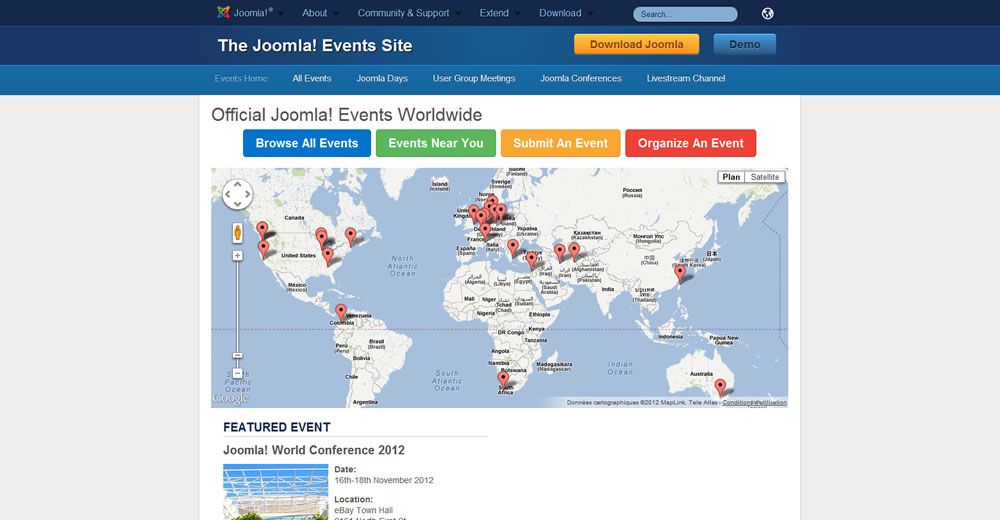This screenshot has height=520, width=1000.
Task: Zoom out with the map minus button
Action: point(237,373)
